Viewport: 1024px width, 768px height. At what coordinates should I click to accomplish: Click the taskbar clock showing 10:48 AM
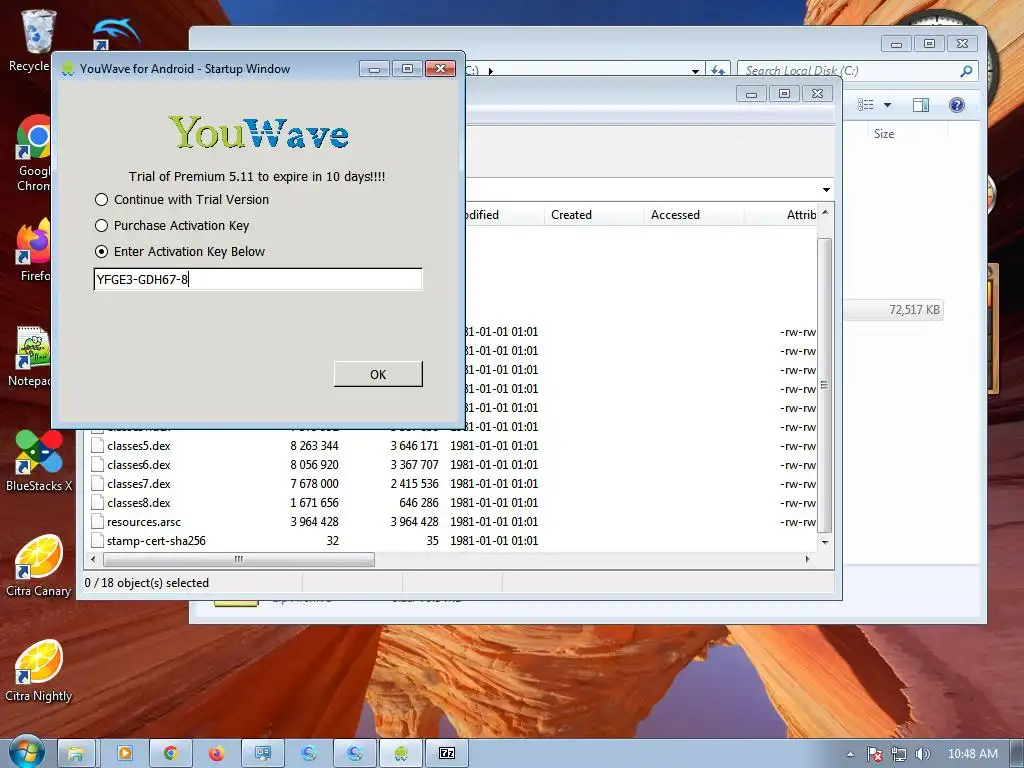[972, 754]
